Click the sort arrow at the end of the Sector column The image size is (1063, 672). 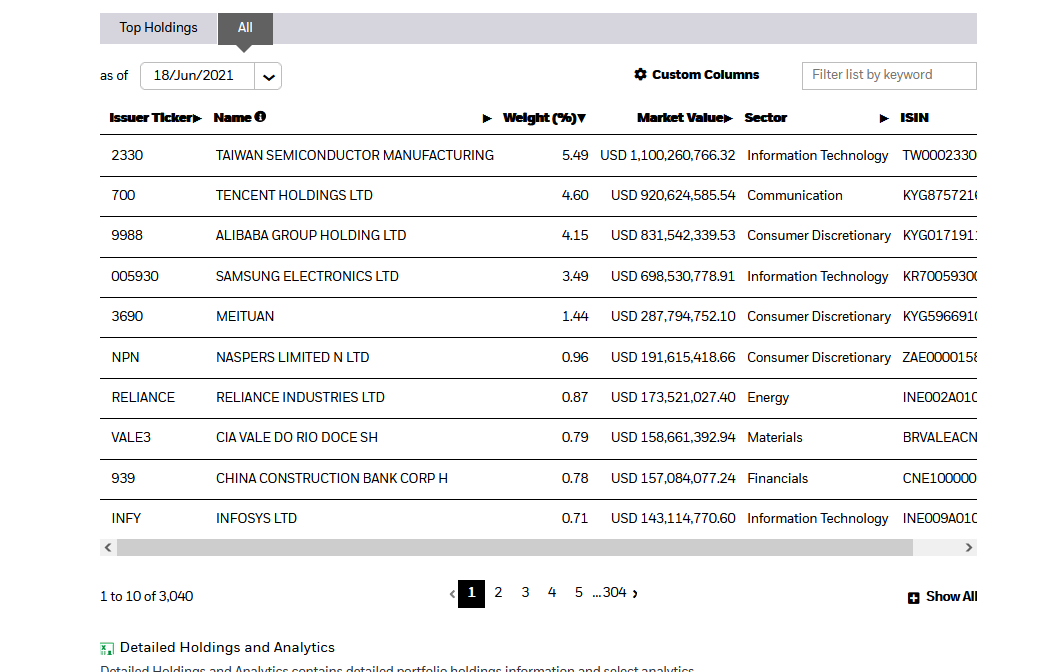pos(884,119)
